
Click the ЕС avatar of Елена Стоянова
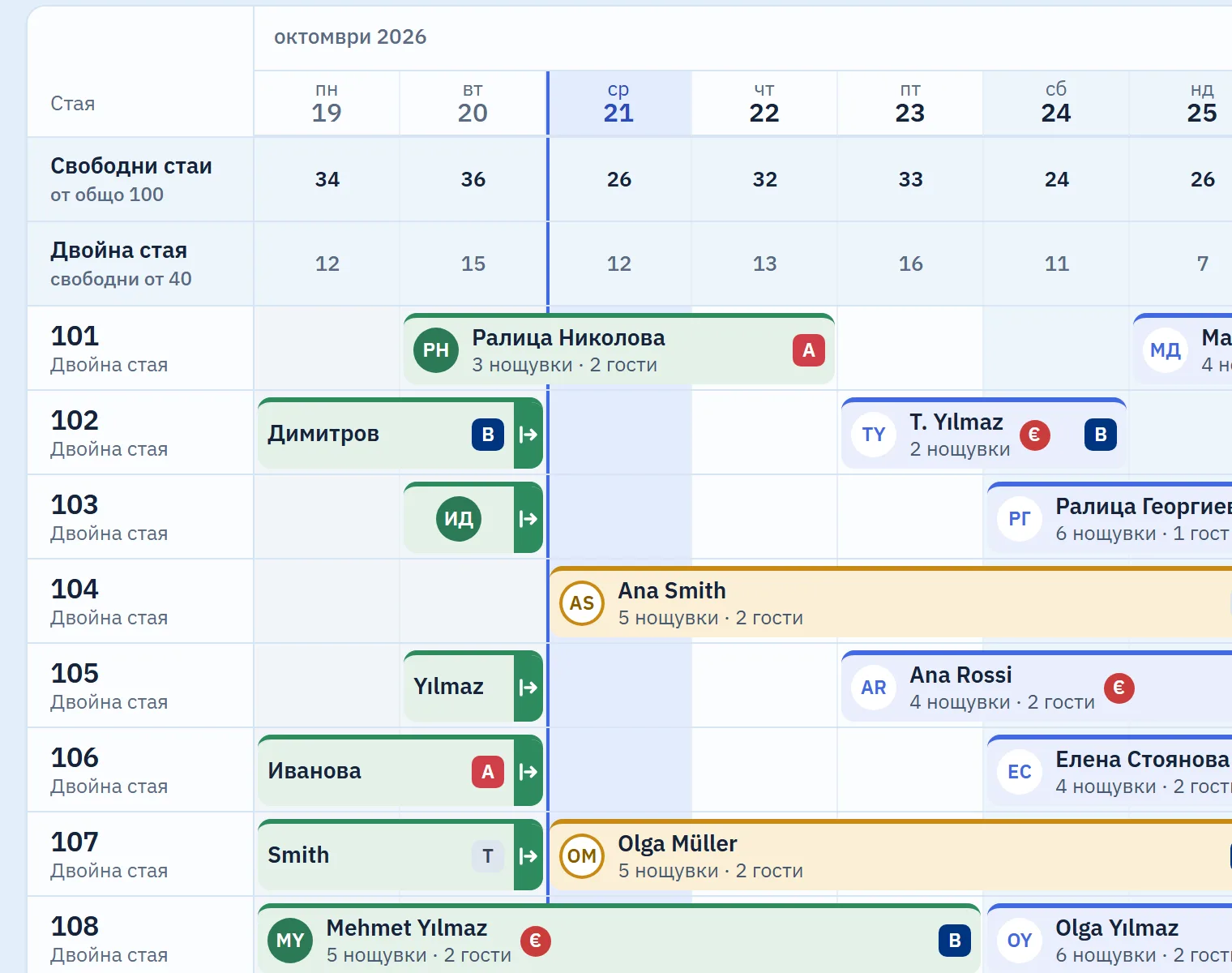[x=1020, y=772]
